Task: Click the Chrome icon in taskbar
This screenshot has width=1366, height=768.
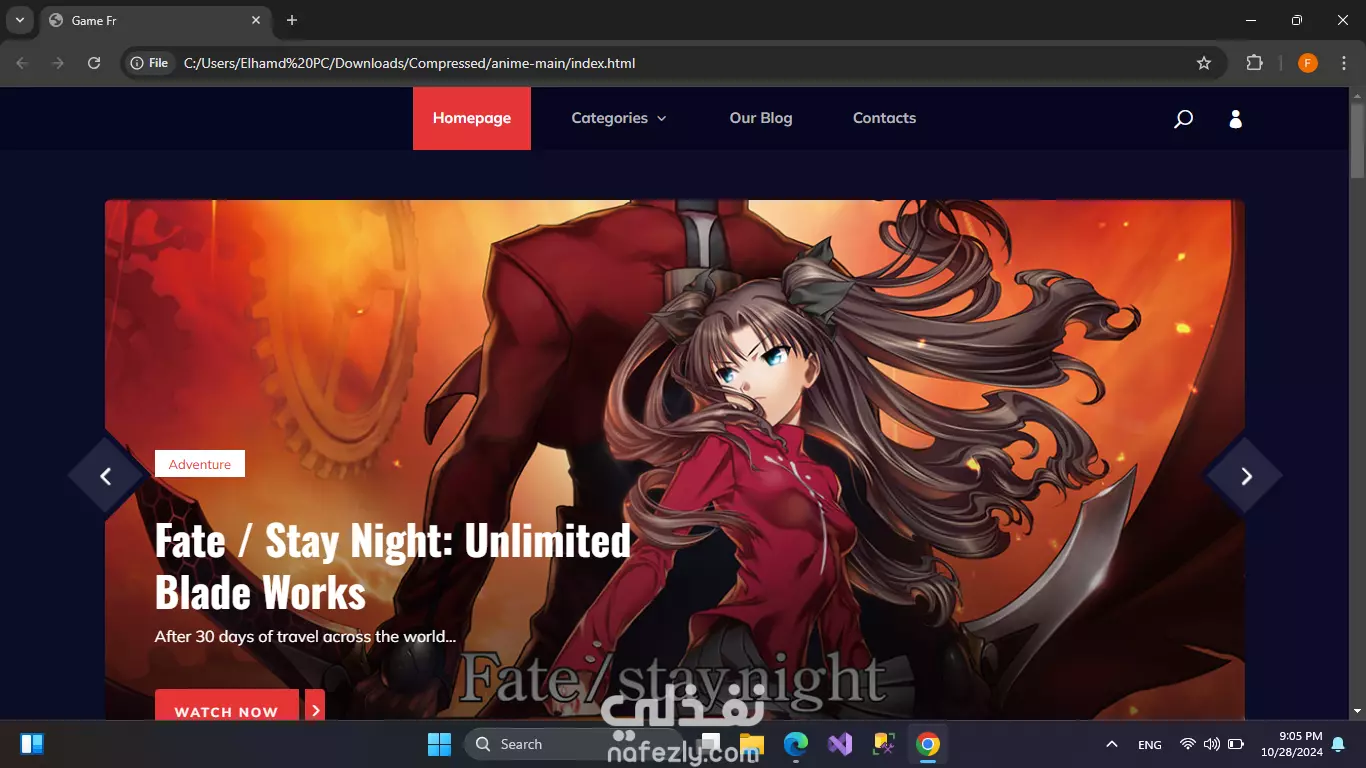Action: coord(928,744)
